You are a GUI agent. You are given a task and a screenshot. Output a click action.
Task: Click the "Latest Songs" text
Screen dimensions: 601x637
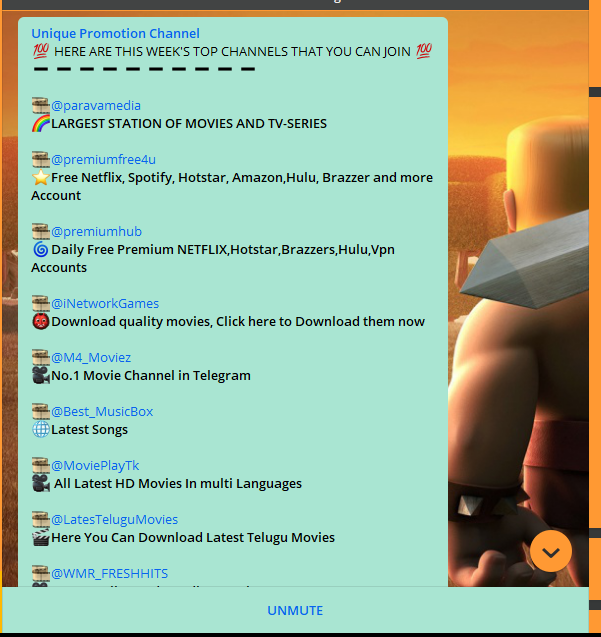click(89, 429)
